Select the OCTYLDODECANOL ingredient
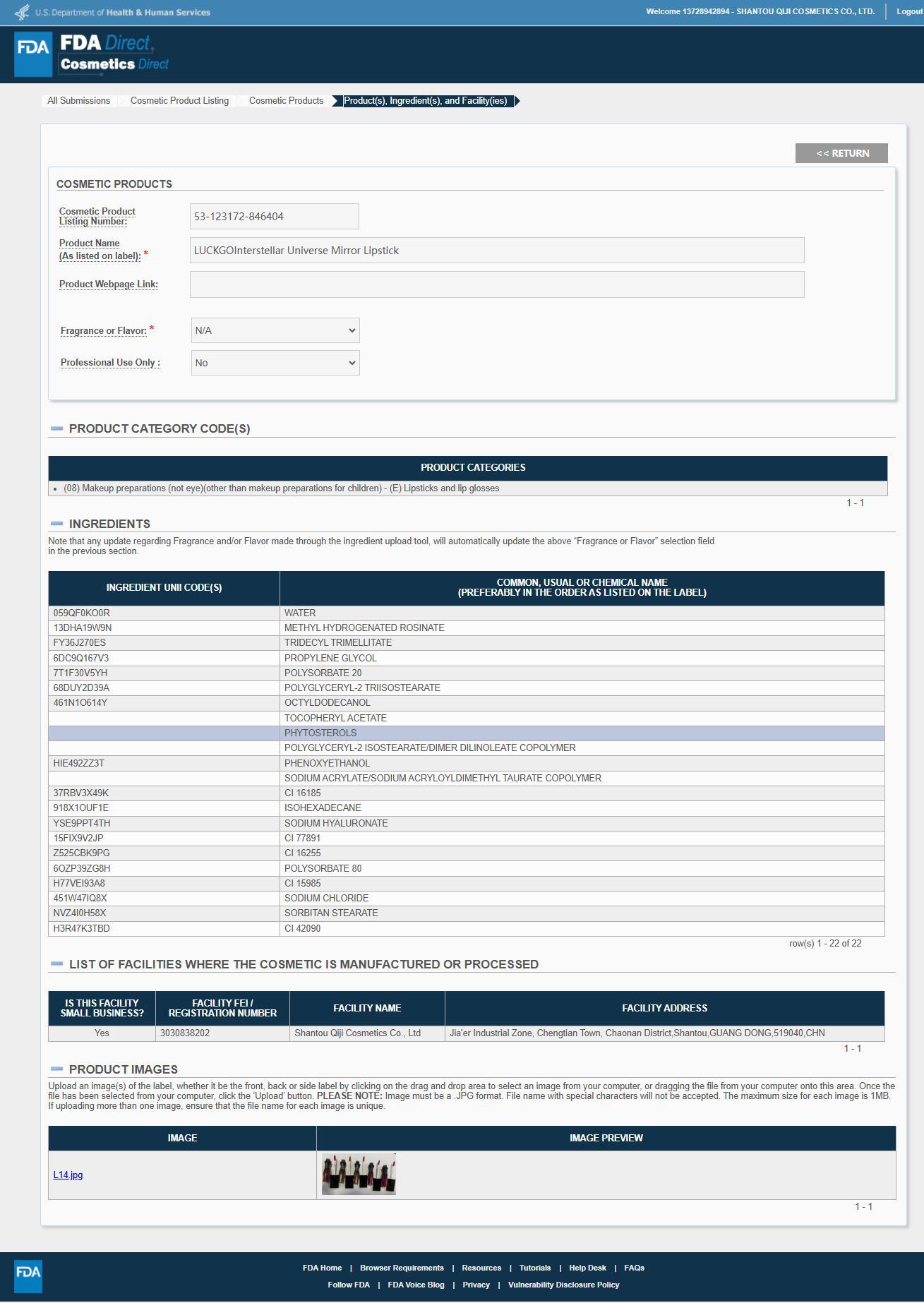Screen dimensions: 924x1303 (x=466, y=702)
